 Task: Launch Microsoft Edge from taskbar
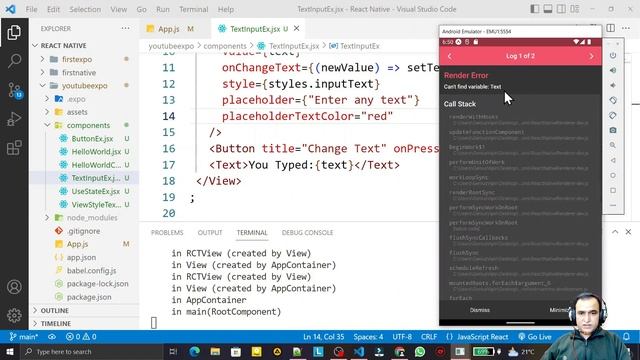(x=195, y=351)
